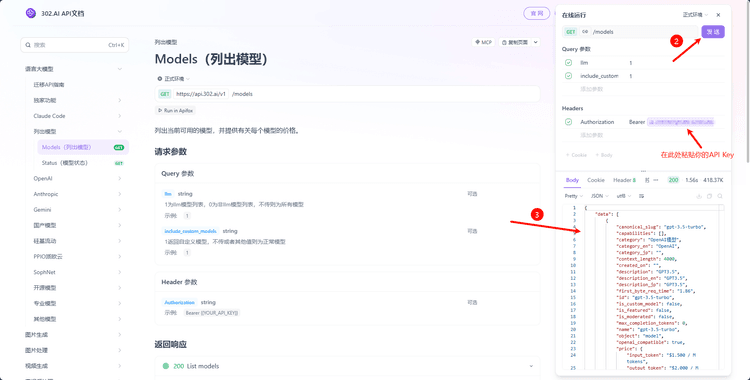Click the search magnifier icon in sidebar
The width and height of the screenshot is (750, 380).
coord(28,45)
